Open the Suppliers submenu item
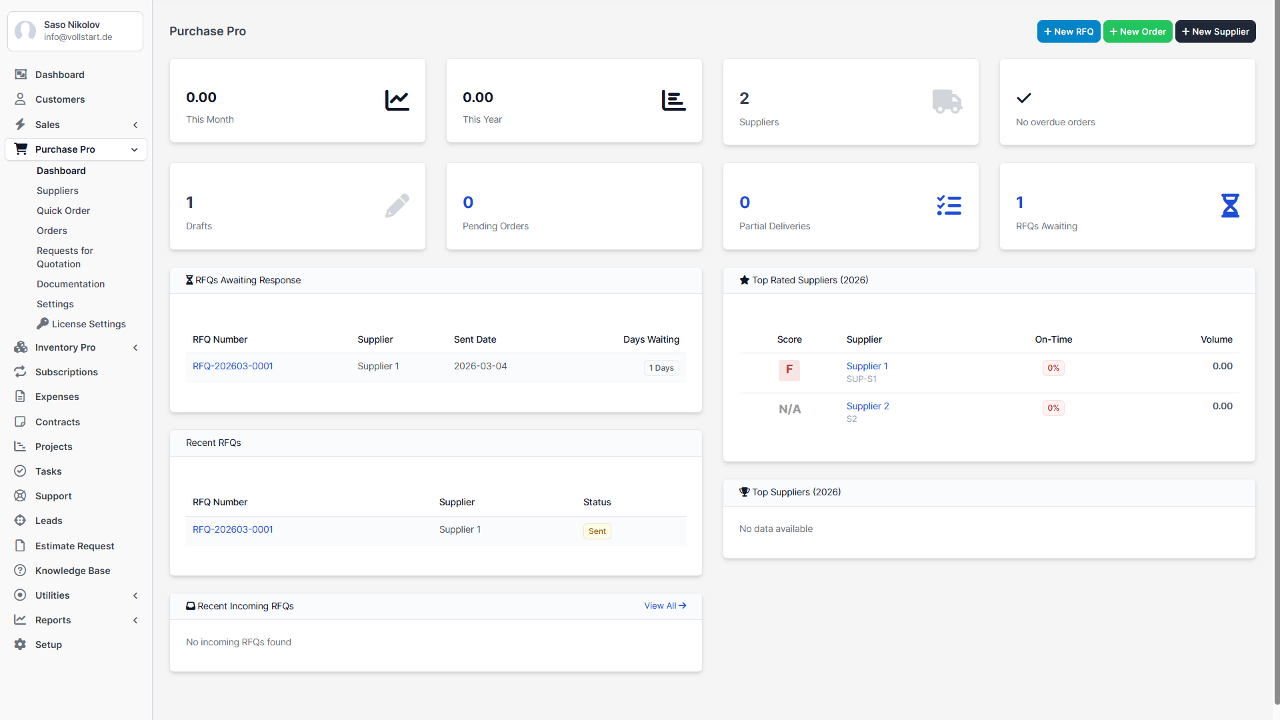Image resolution: width=1280 pixels, height=720 pixels. 58,191
